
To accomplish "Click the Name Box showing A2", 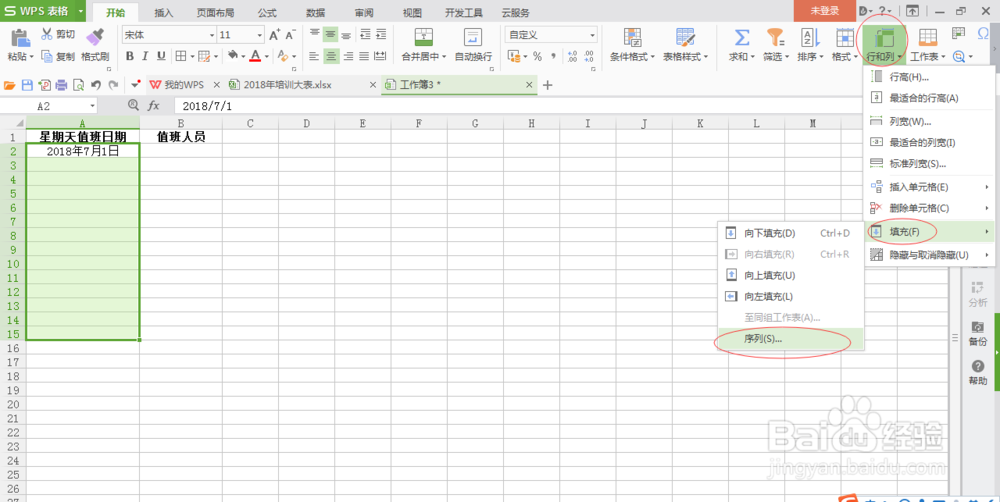I will (50, 106).
